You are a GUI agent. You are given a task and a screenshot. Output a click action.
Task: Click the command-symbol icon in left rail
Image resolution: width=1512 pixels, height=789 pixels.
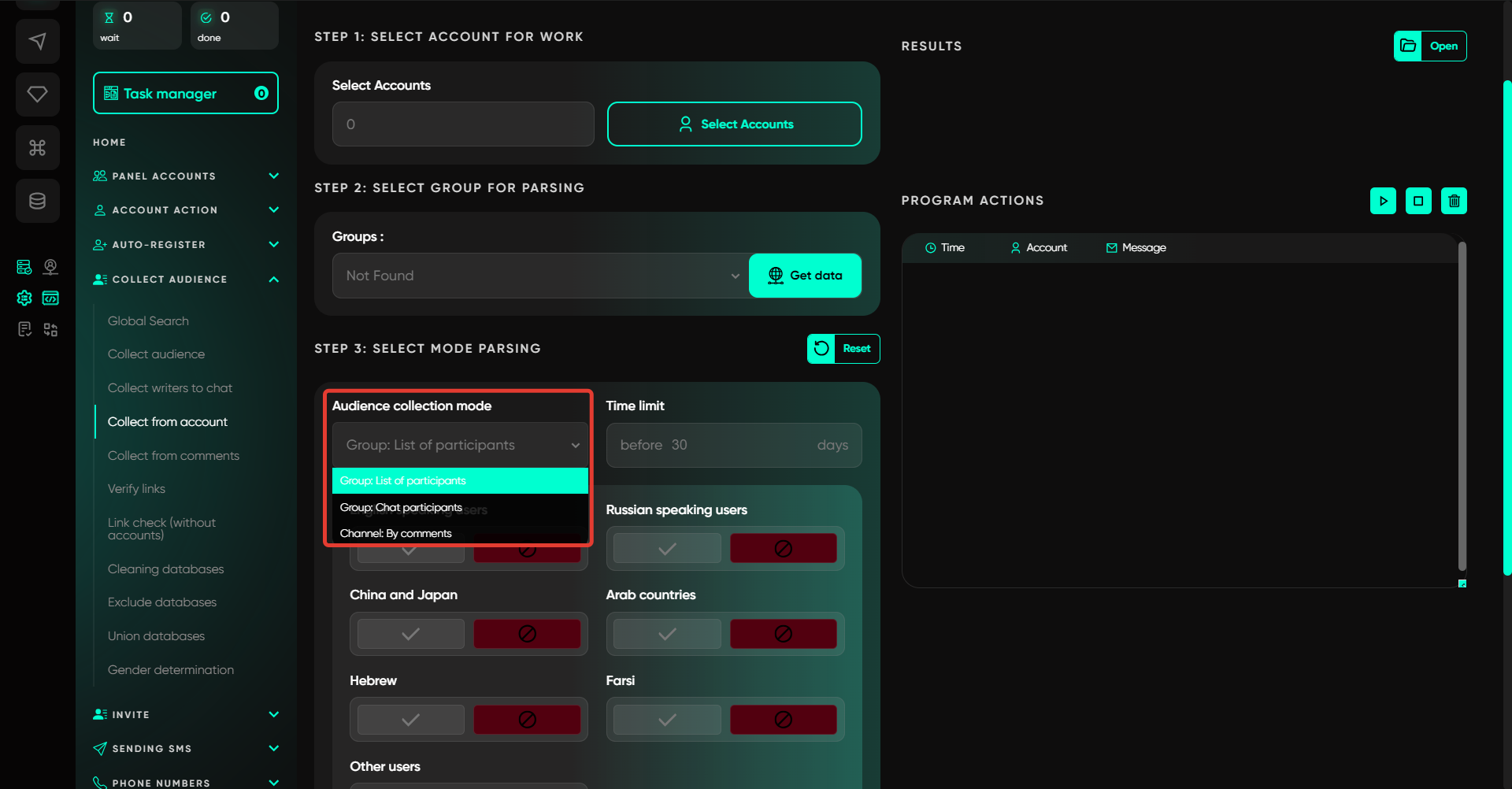37,148
